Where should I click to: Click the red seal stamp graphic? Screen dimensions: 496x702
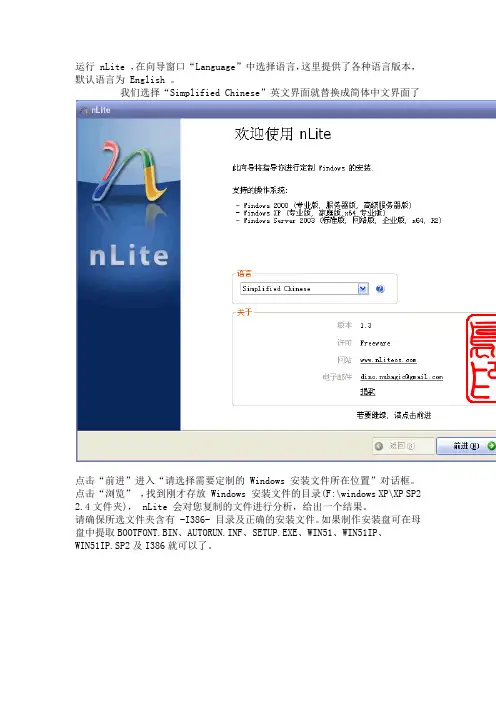point(481,358)
